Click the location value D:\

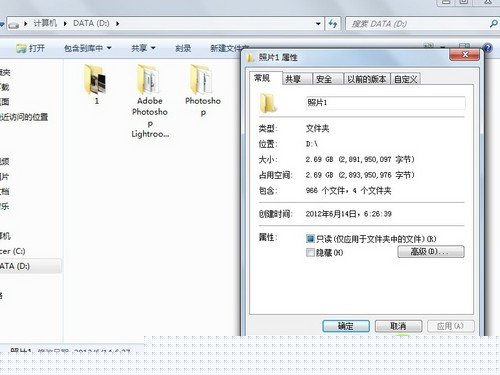point(312,144)
